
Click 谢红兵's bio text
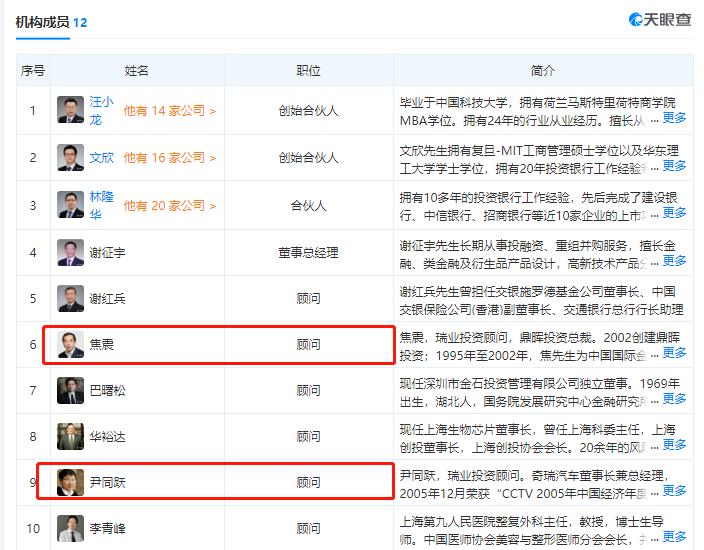541,300
